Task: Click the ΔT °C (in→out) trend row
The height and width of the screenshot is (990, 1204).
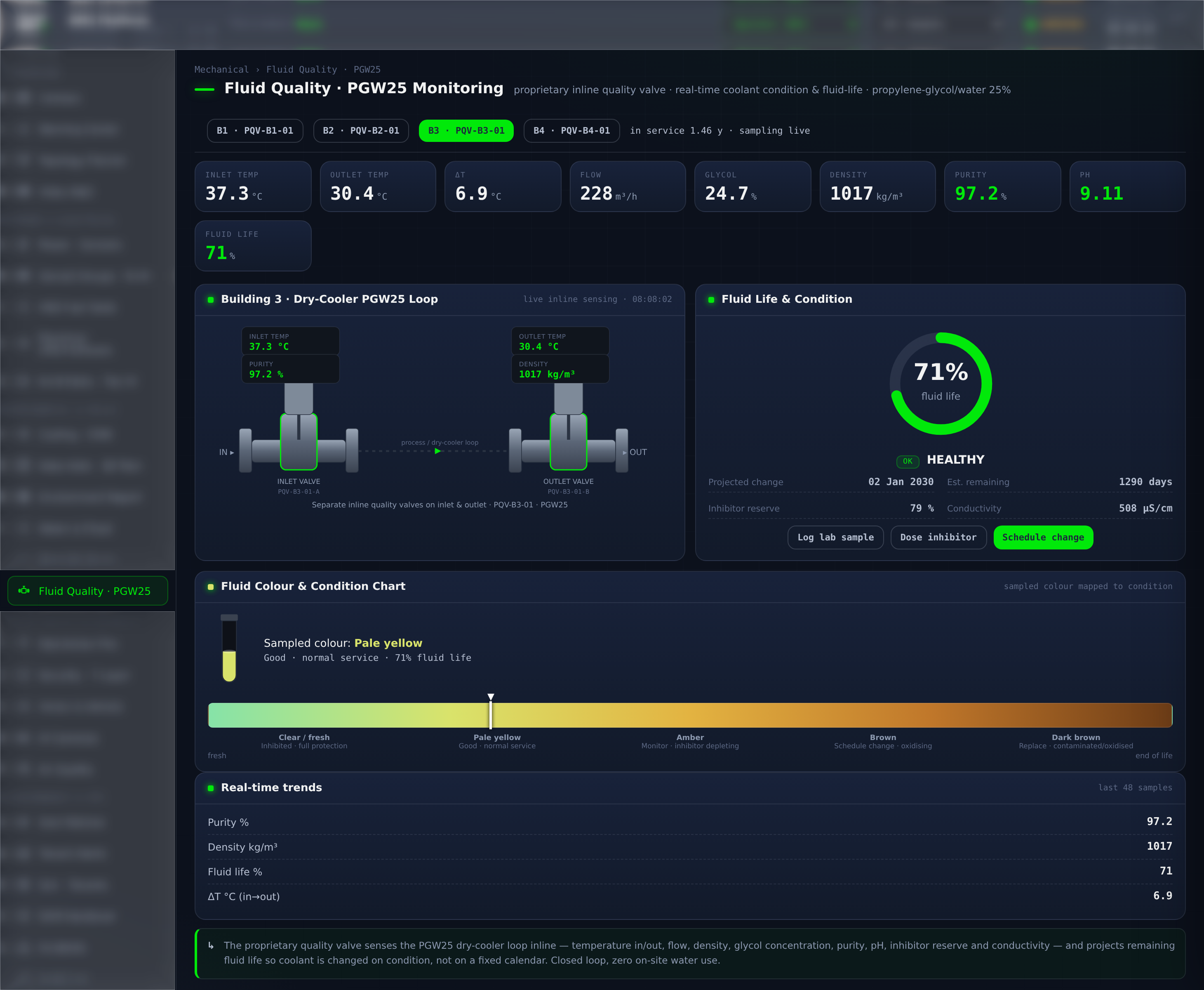Action: click(690, 896)
